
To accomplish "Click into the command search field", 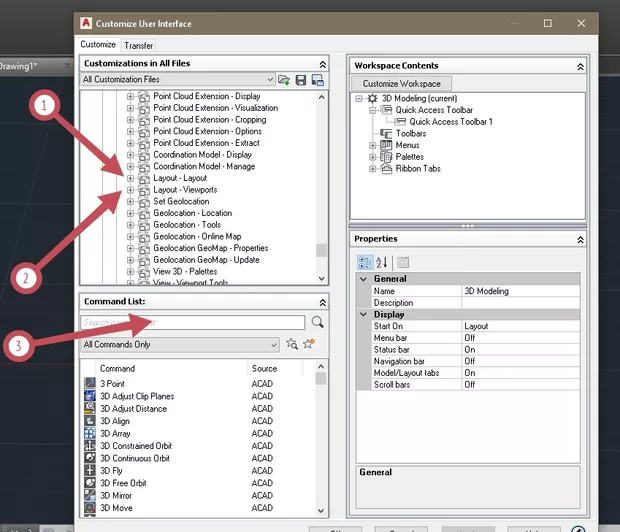I will (x=193, y=322).
